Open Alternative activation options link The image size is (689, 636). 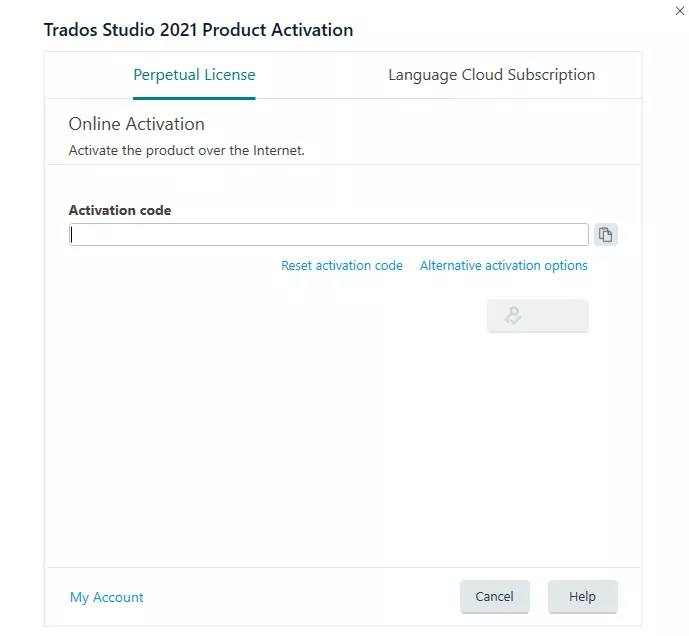503,266
